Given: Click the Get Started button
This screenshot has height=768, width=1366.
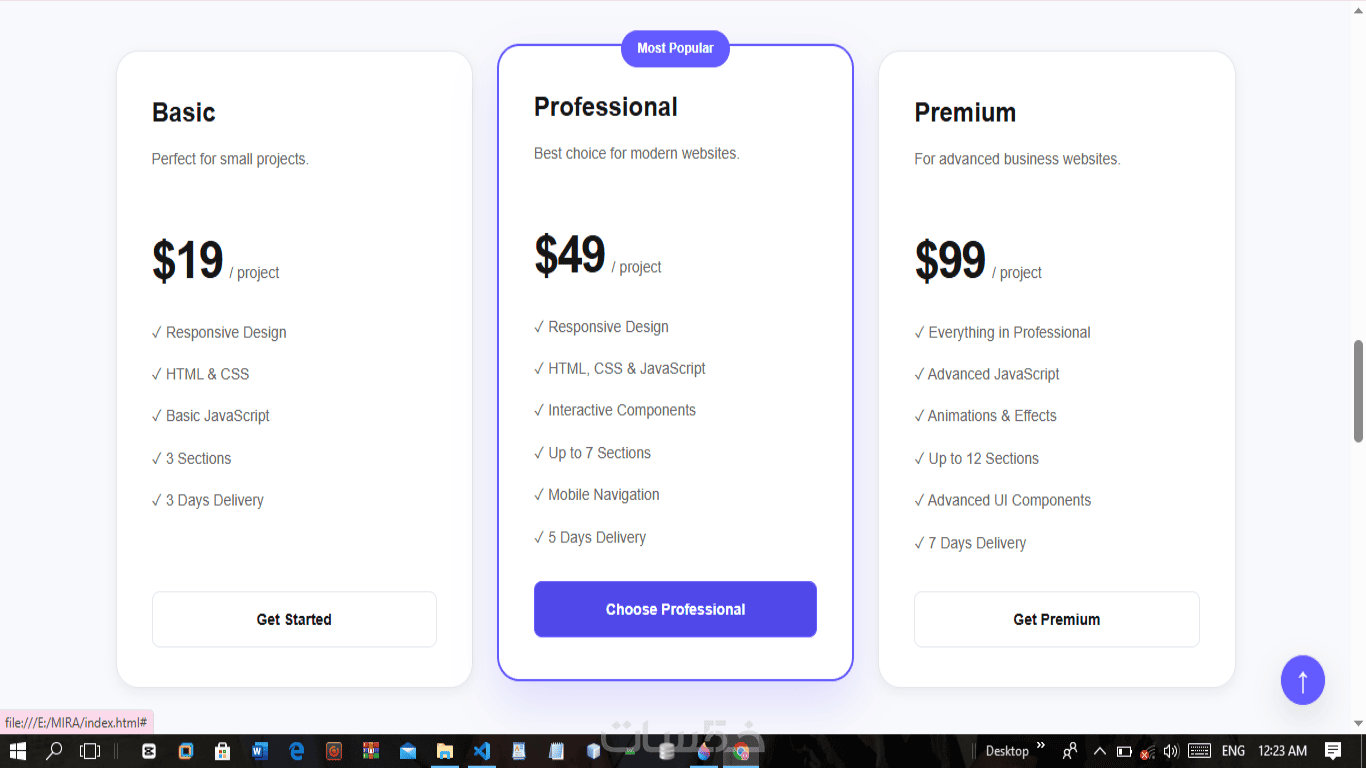Looking at the screenshot, I should [x=294, y=619].
